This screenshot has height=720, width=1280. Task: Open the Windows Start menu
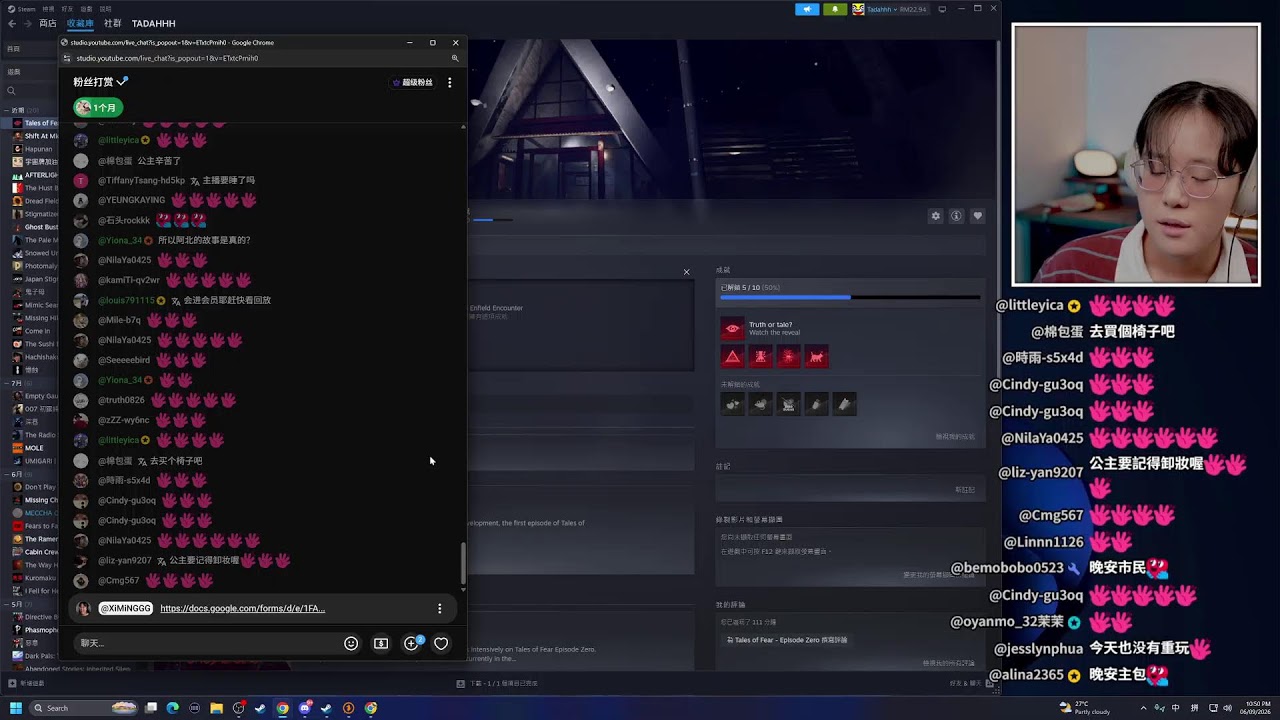coord(16,708)
